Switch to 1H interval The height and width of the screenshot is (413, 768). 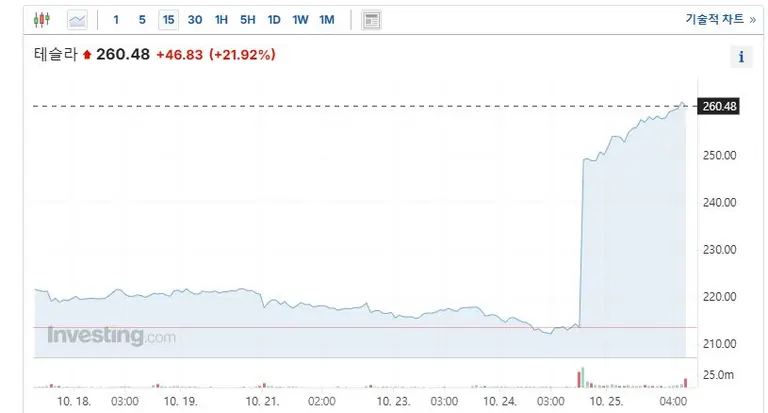[222, 20]
